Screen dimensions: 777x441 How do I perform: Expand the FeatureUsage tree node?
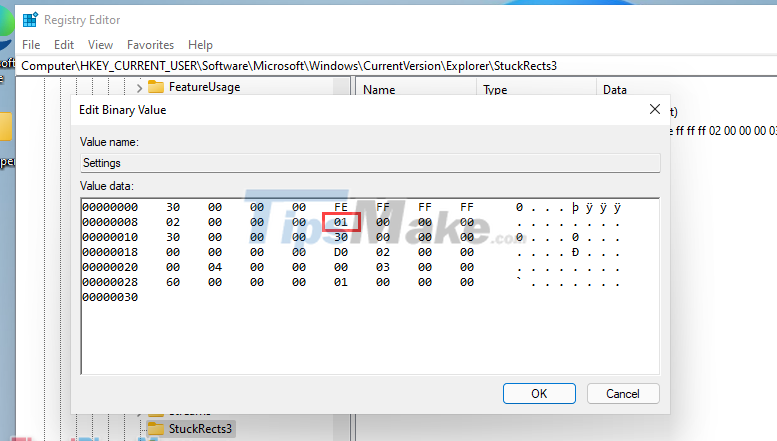tap(139, 88)
